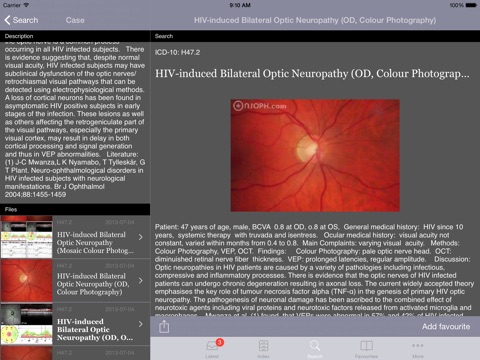480x360 pixels.
Task: Tap the navigation bar case title
Action: point(315,20)
